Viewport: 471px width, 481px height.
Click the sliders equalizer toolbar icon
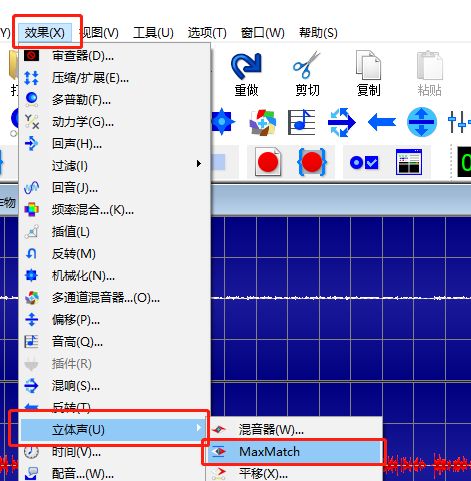coord(459,122)
